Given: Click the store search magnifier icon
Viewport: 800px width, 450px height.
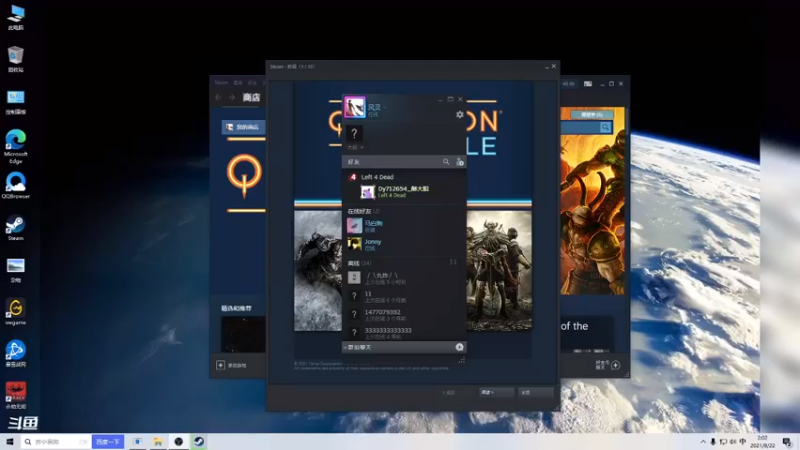Looking at the screenshot, I should tap(605, 128).
